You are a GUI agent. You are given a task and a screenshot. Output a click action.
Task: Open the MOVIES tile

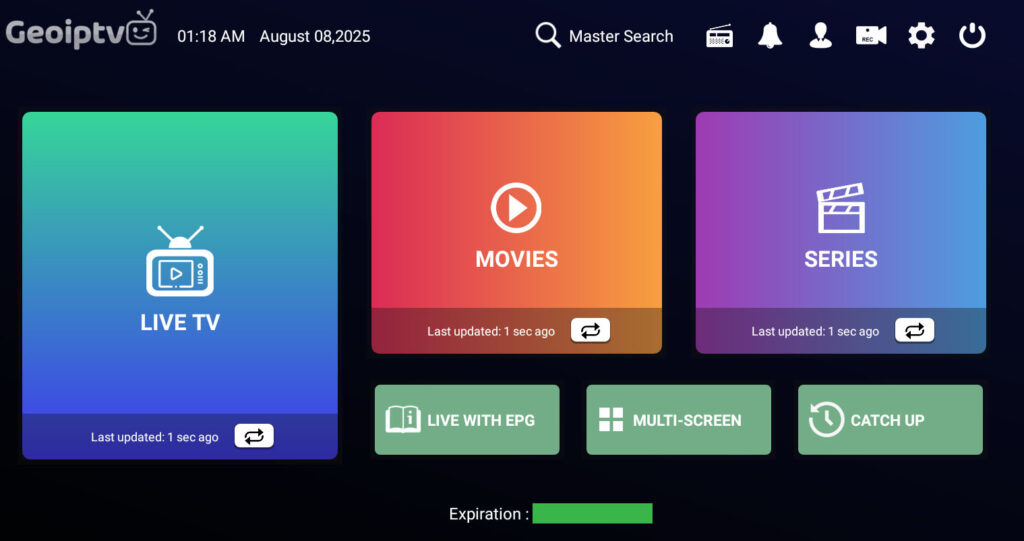point(517,233)
